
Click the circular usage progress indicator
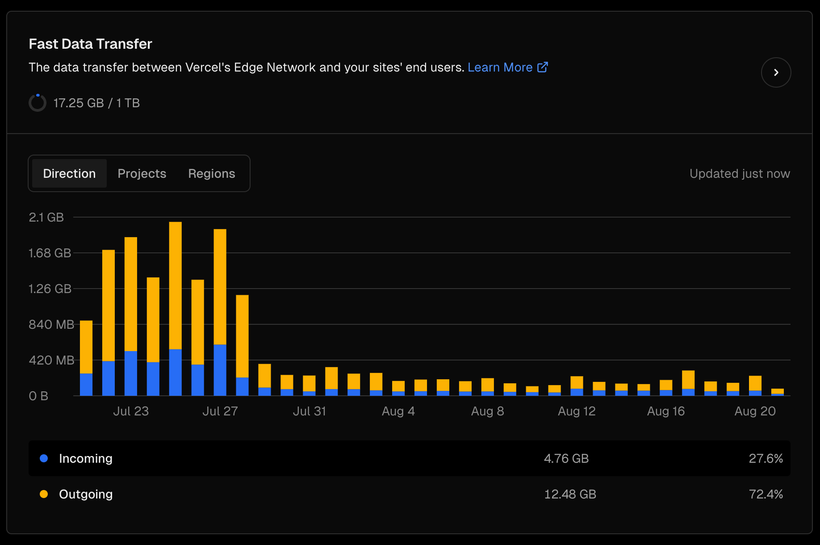pyautogui.click(x=37, y=103)
